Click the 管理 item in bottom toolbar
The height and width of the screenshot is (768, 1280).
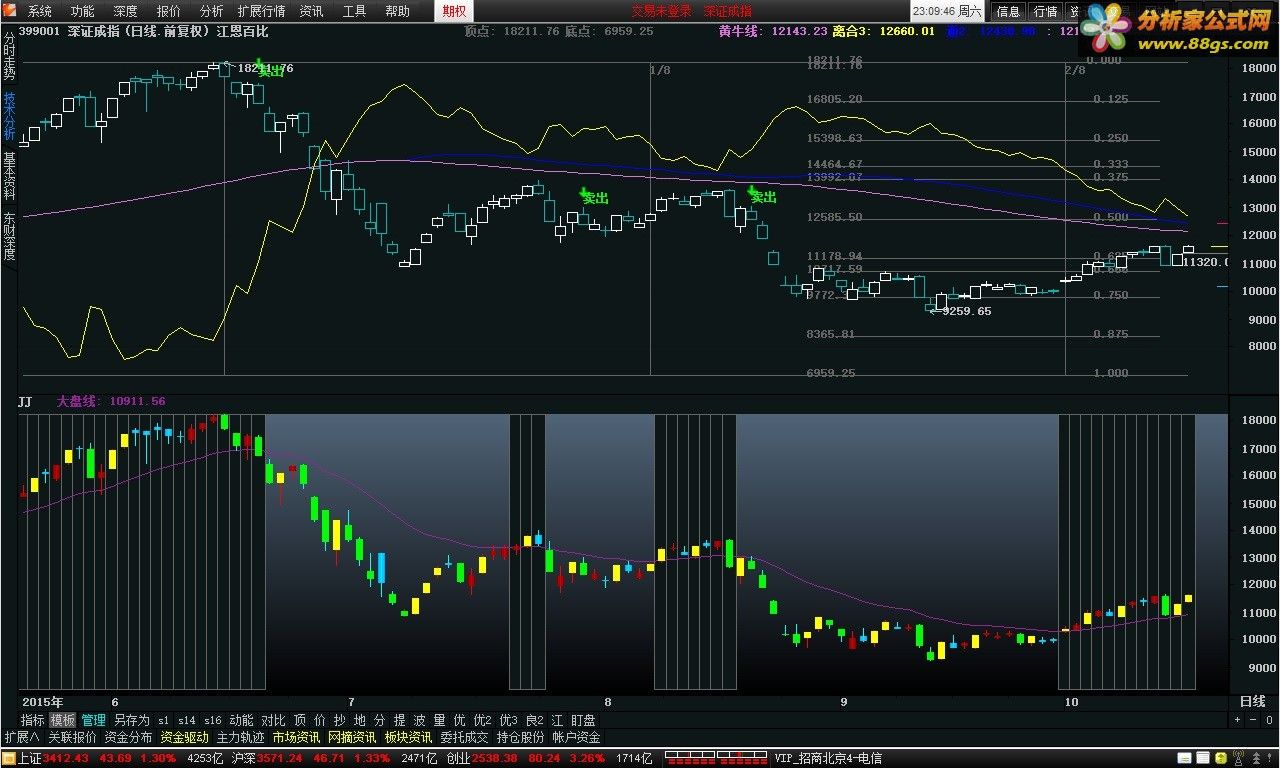93,720
